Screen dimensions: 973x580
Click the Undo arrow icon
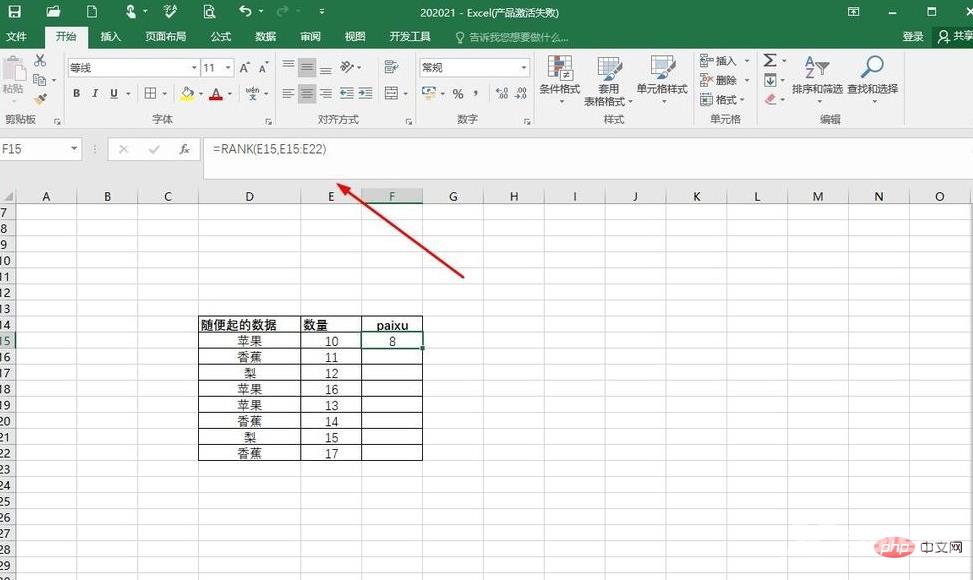coord(246,12)
